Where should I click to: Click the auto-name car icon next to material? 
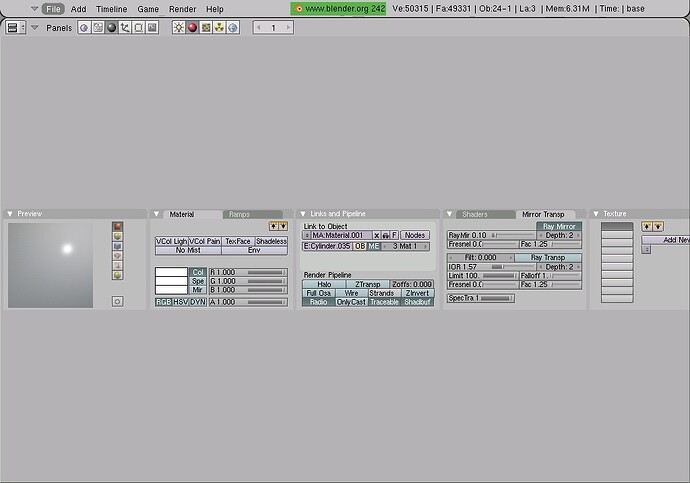point(385,235)
